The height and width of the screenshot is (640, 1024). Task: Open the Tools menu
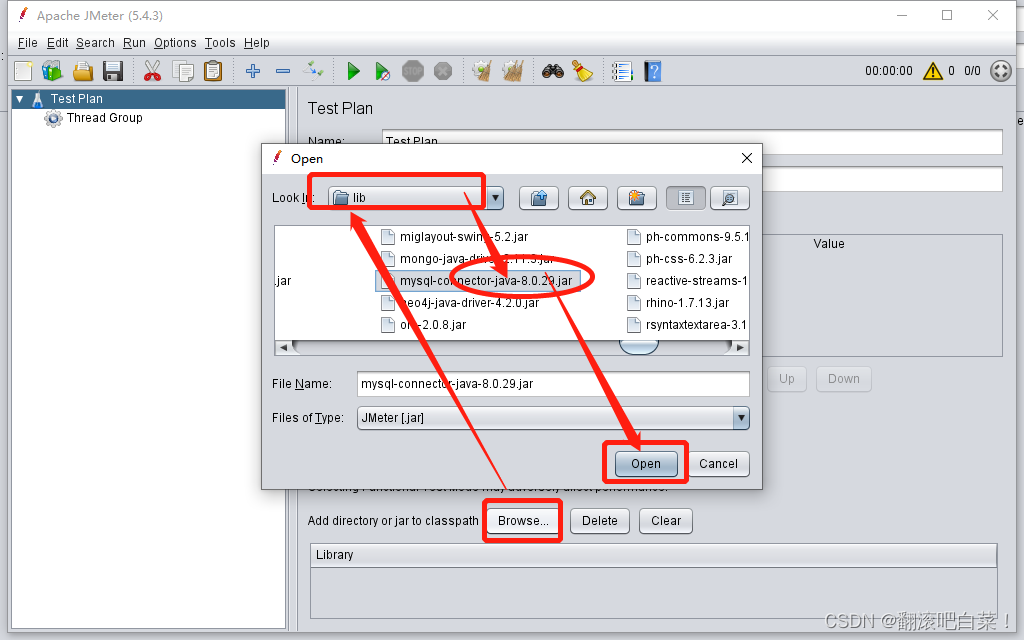click(219, 43)
